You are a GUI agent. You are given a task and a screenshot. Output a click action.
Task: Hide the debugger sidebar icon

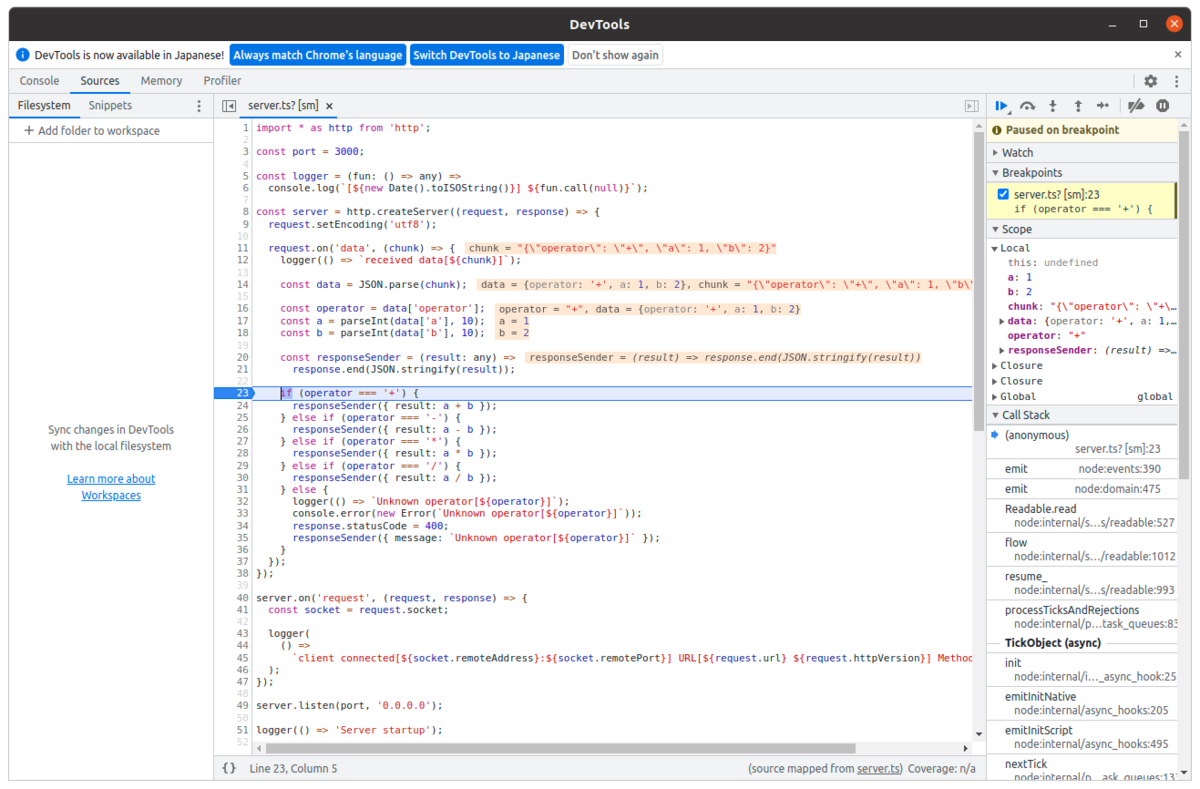pos(971,106)
